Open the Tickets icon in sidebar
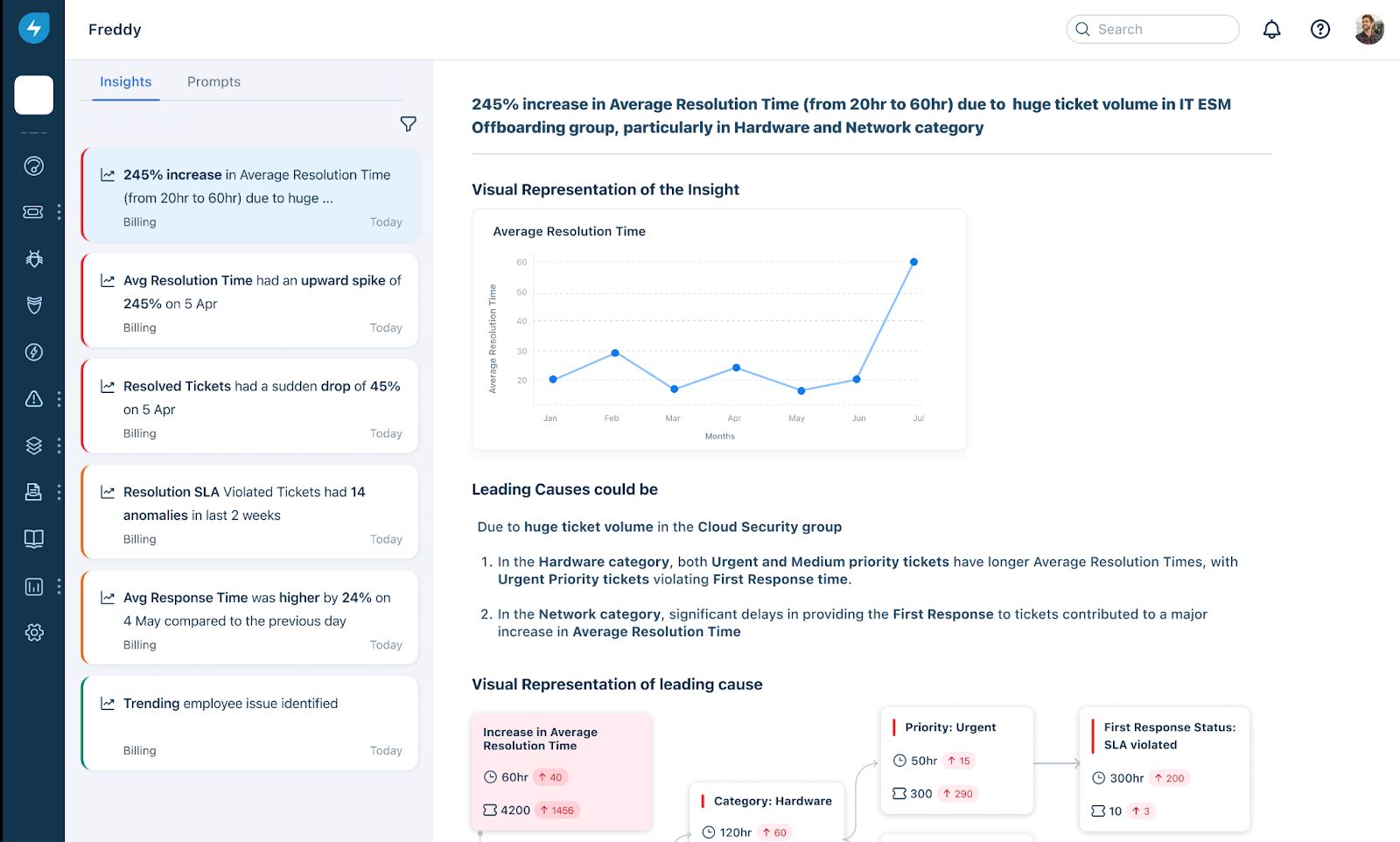 tap(33, 212)
